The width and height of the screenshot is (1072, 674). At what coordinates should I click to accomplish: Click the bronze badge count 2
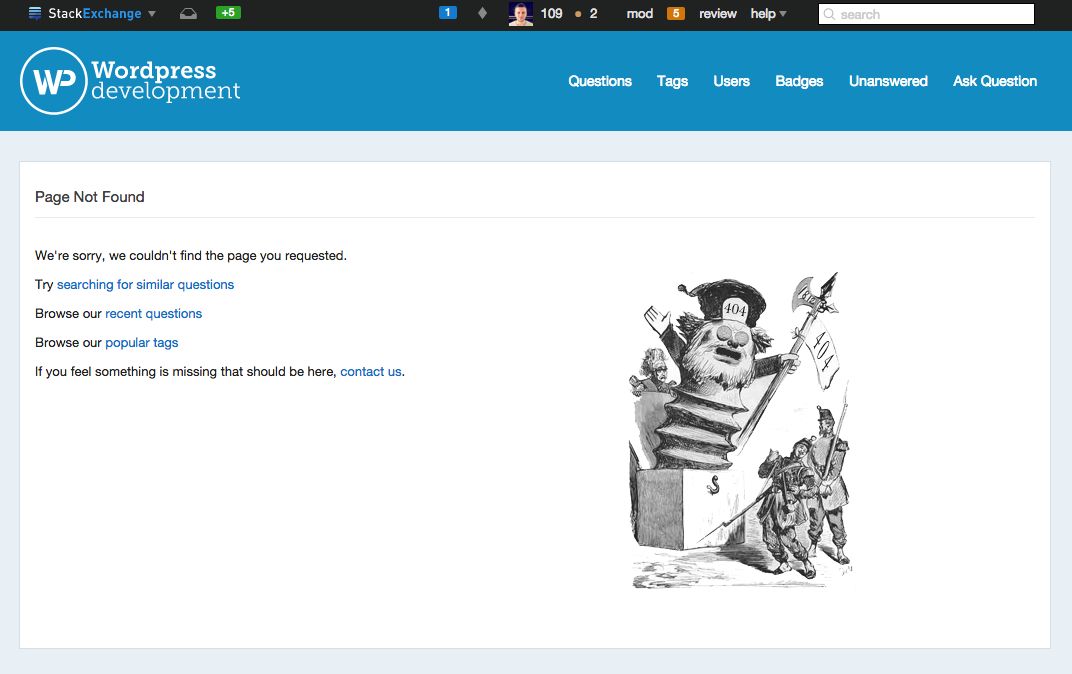(x=587, y=14)
